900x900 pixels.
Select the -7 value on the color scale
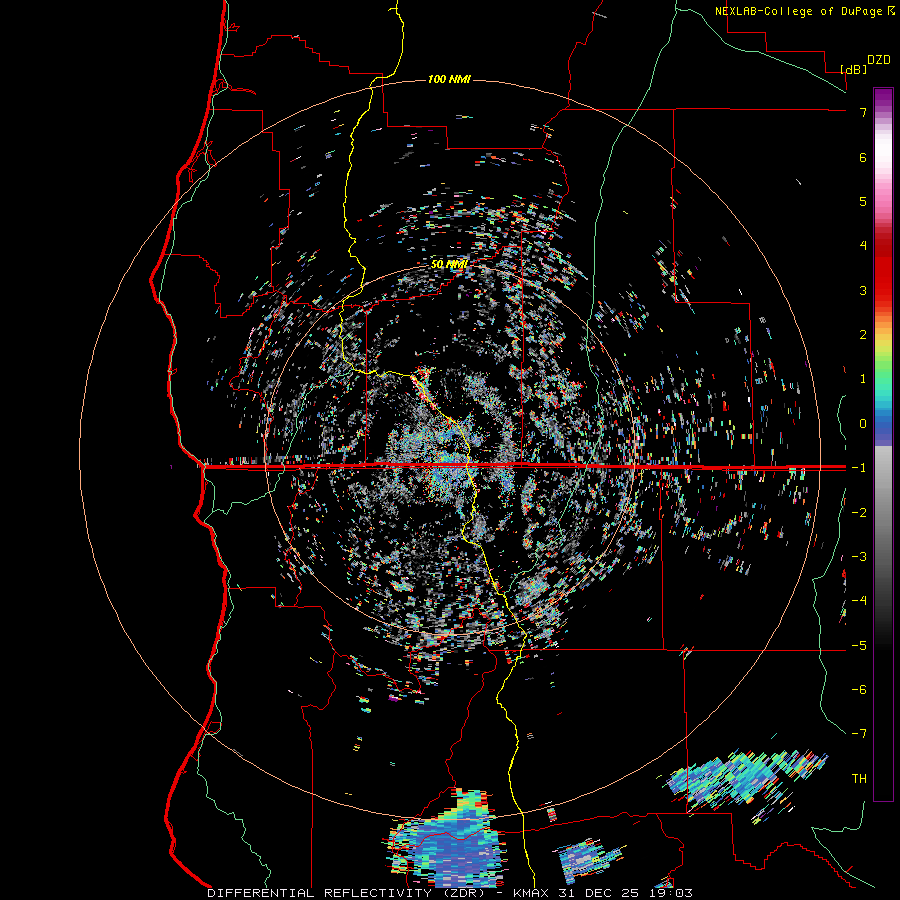859,734
